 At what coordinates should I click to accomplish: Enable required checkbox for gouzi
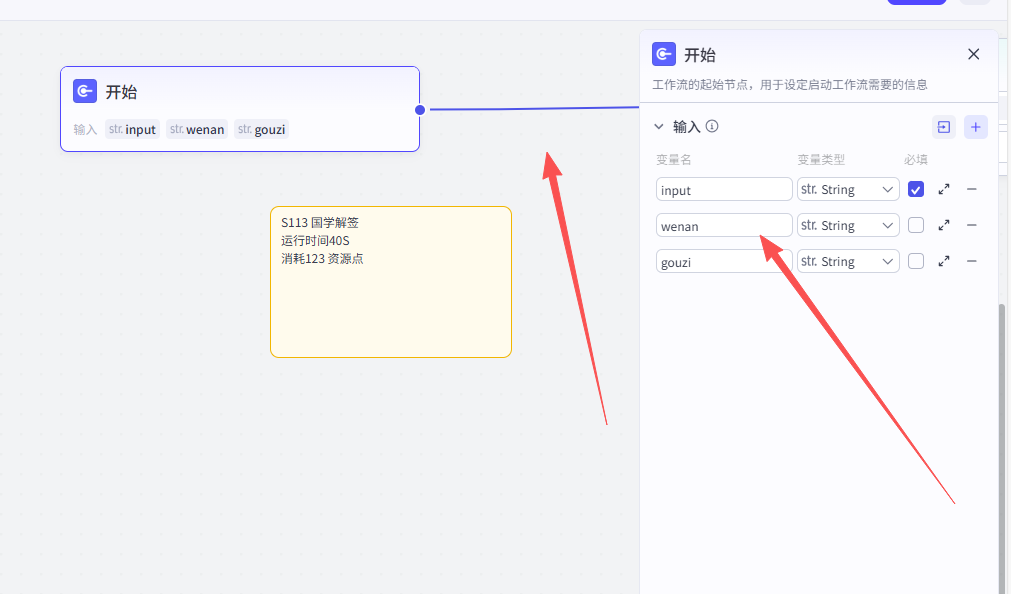click(916, 261)
